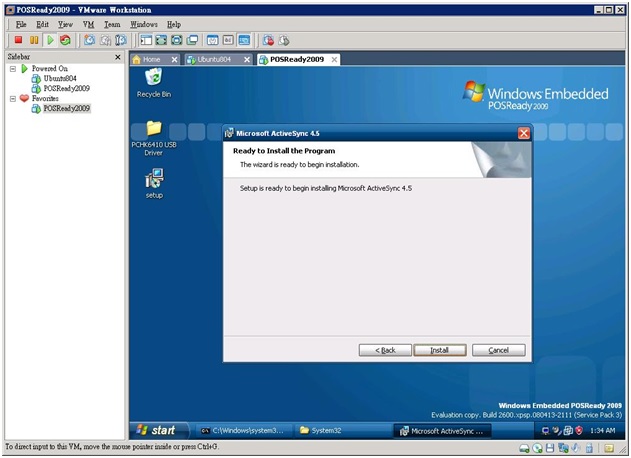Open the VM menu

click(x=89, y=25)
